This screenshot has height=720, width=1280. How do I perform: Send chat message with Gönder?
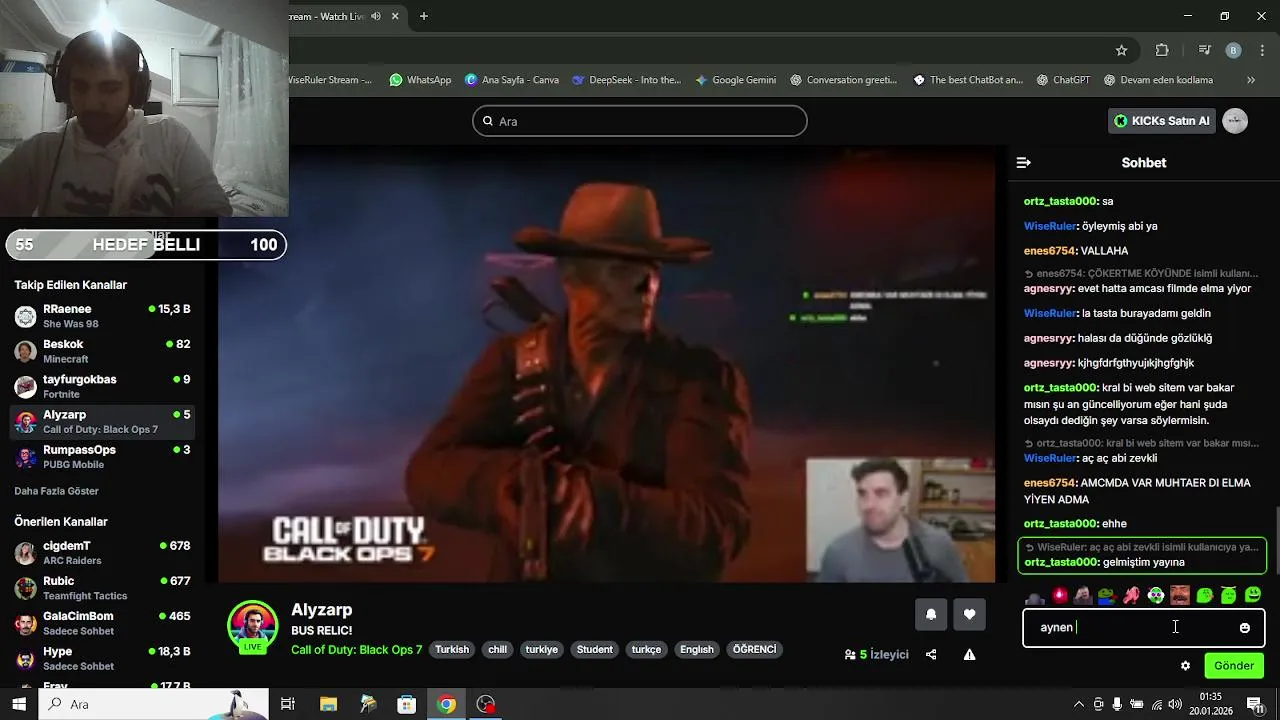click(x=1234, y=666)
